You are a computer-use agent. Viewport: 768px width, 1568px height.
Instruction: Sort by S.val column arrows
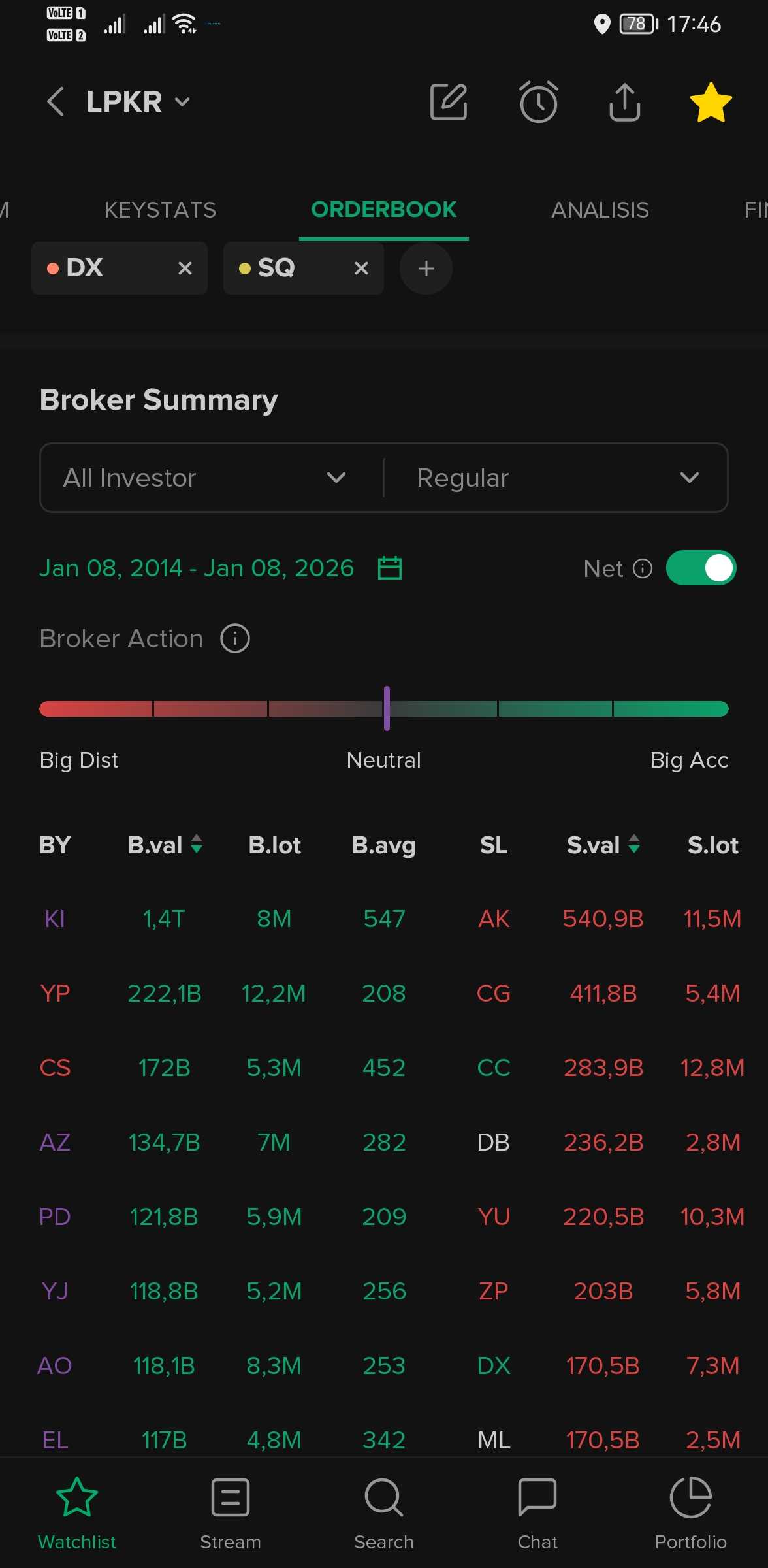point(633,844)
